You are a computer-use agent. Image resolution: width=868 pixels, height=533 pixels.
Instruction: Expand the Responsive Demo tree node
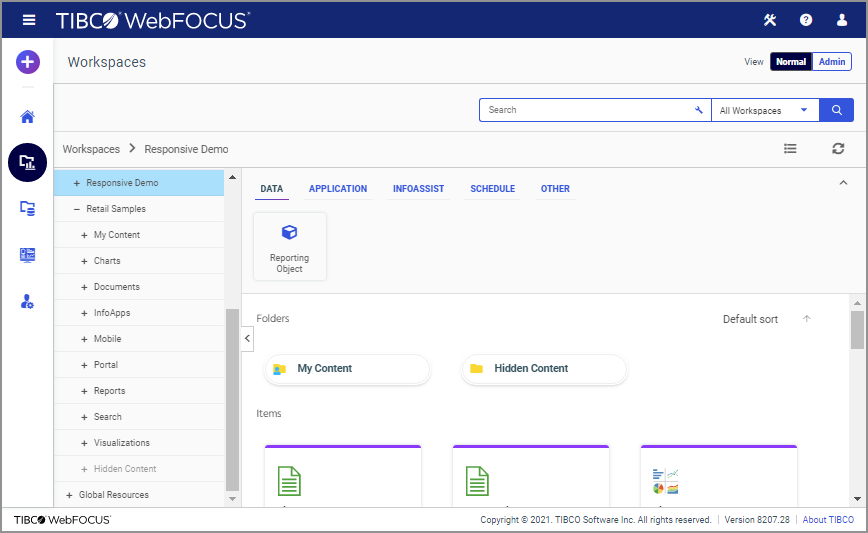(76, 183)
